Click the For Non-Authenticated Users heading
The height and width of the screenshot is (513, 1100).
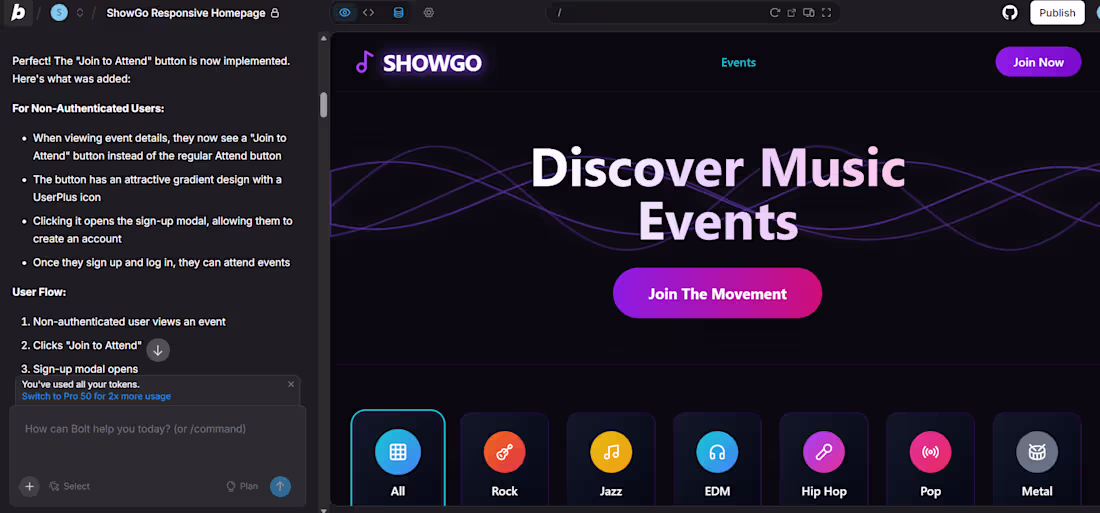coord(88,108)
